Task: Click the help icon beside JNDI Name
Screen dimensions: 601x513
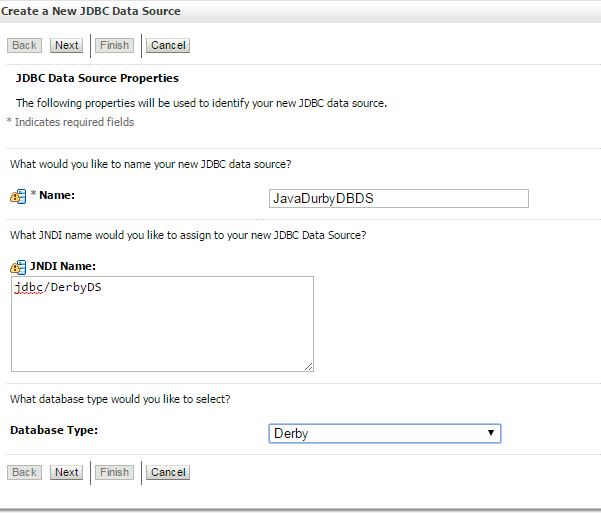Action: 18,267
